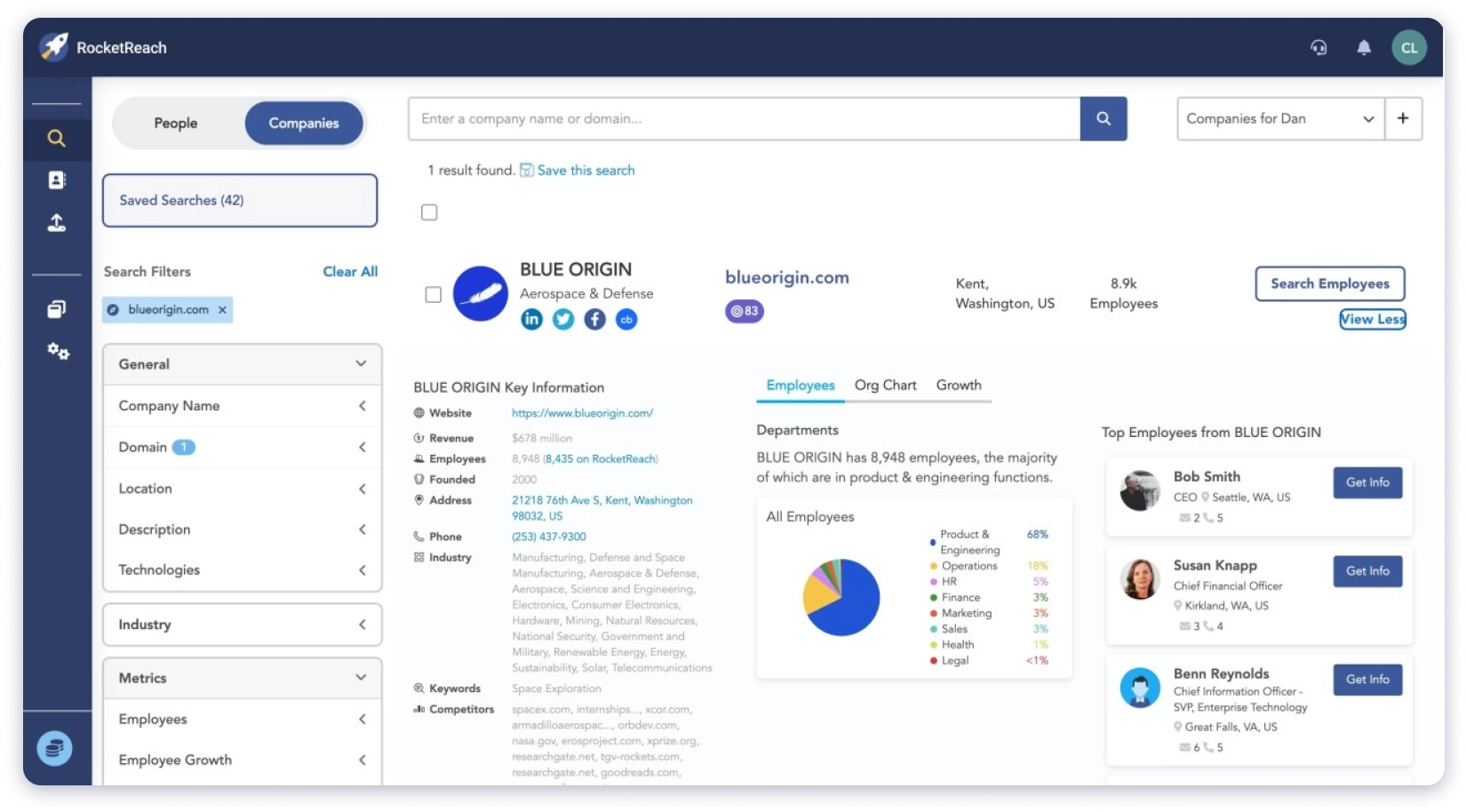Remove the blueorigin.com filter chip
Screen dimensions: 1466x812
222,310
